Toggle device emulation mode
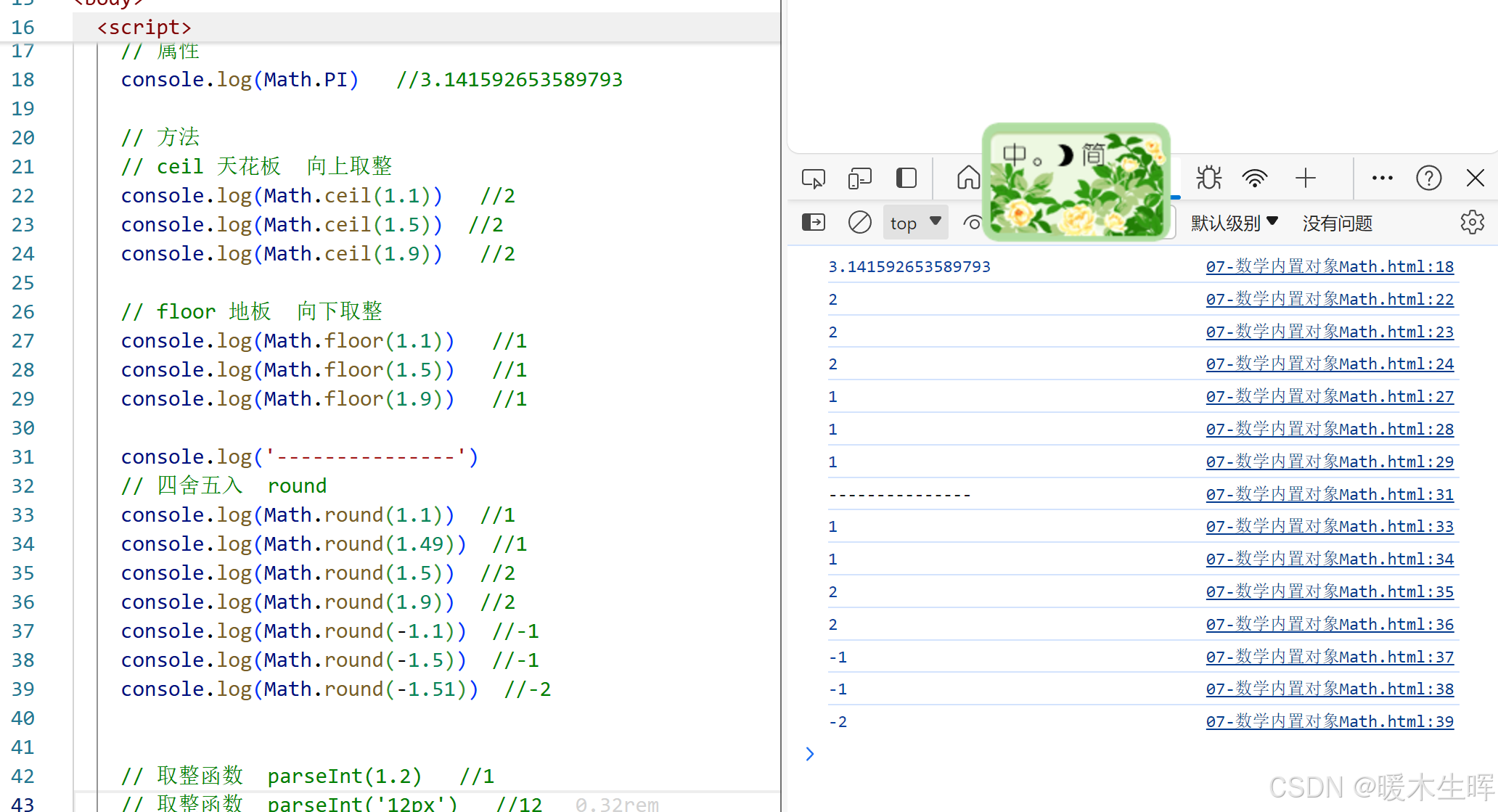The image size is (1498, 812). coord(860,178)
